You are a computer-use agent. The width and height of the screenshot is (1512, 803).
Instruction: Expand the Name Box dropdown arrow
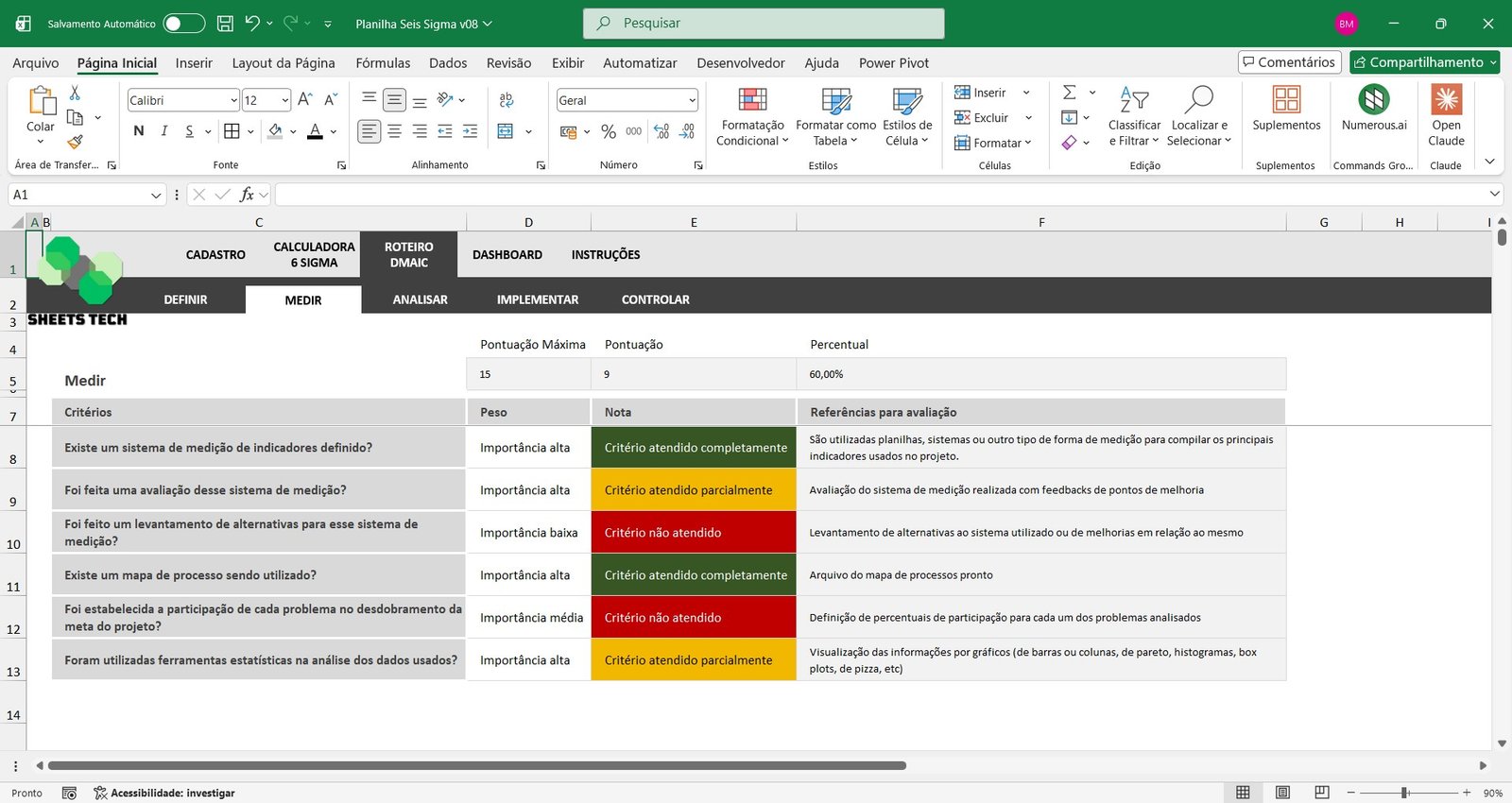click(x=156, y=195)
